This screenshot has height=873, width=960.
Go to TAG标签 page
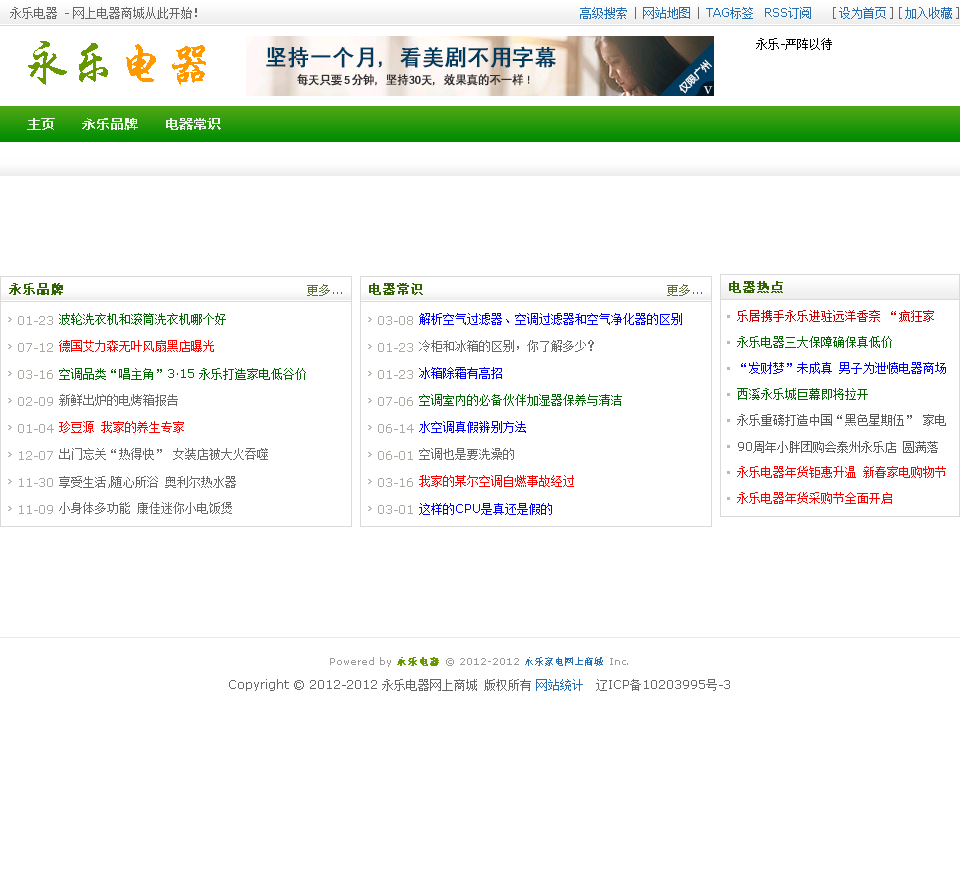tap(729, 13)
